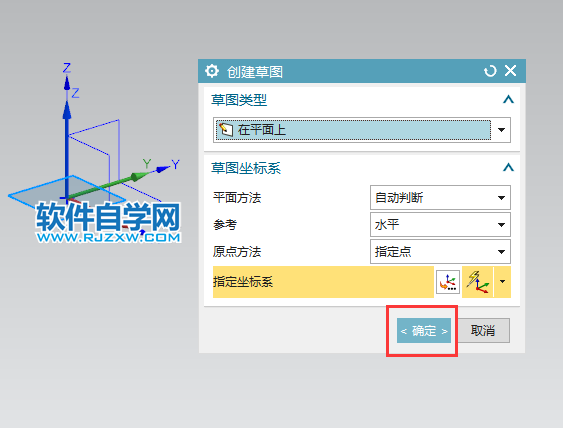Click the 草图类型 heading text
563x428 pixels.
pos(239,100)
